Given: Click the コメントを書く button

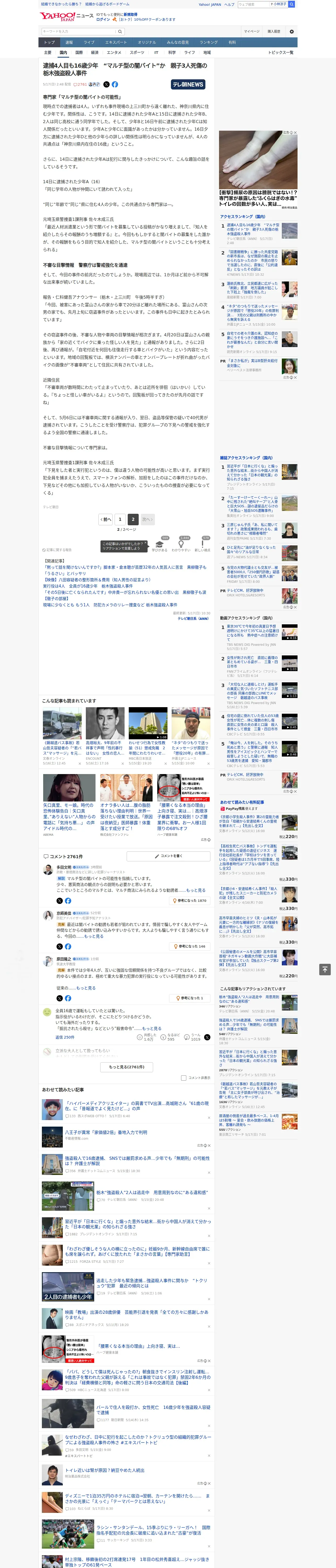Looking at the screenshot, I should tap(168, 856).
